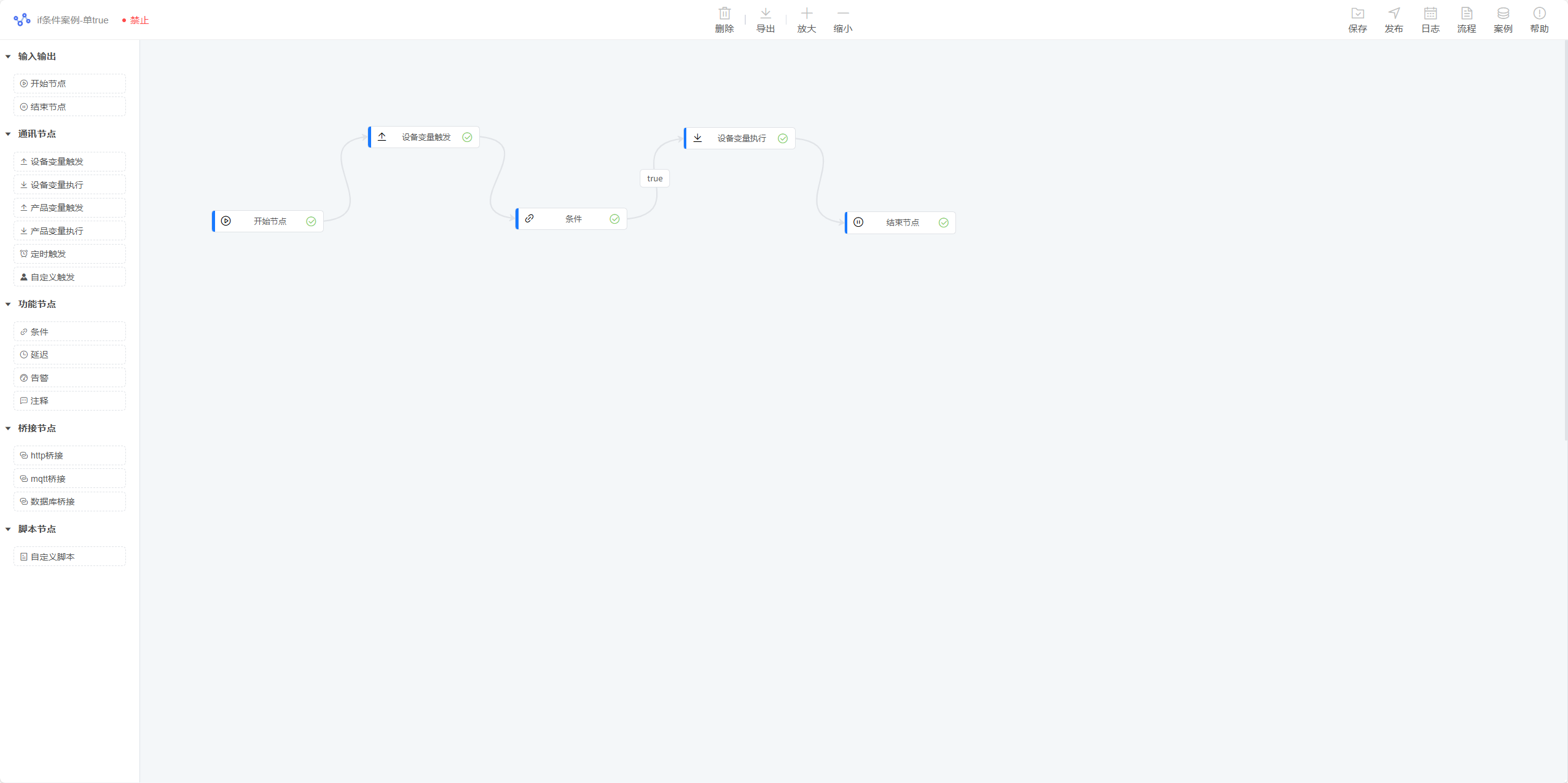Zoom in with the plus icon
Image resolution: width=1568 pixels, height=783 pixels.
tap(806, 14)
